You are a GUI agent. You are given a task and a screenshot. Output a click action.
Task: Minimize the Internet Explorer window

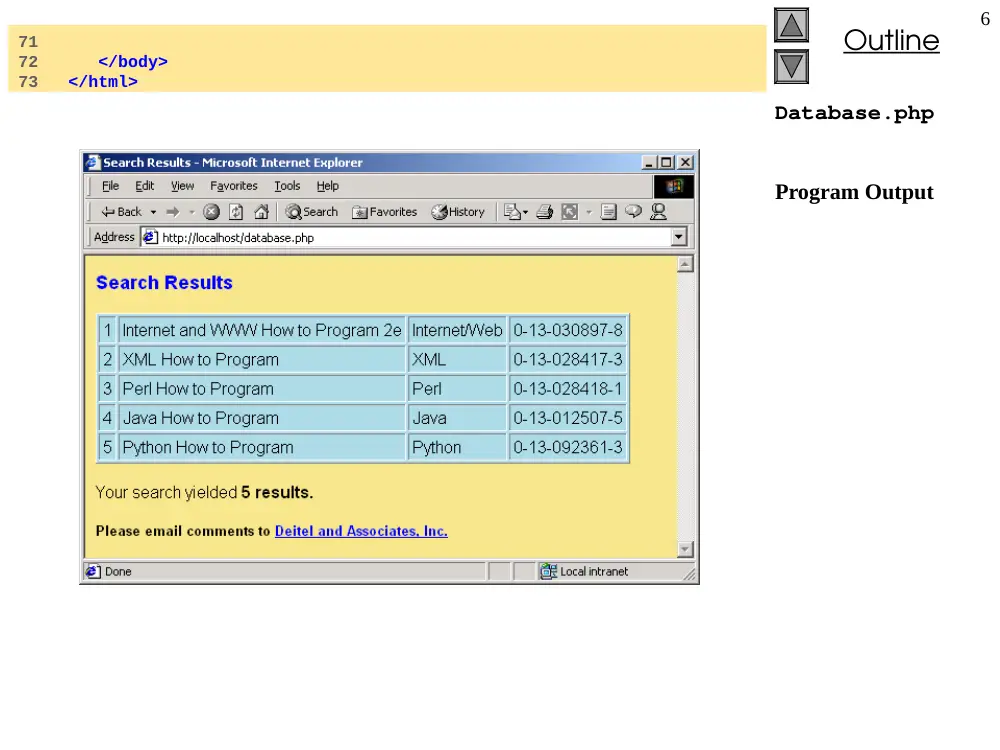coord(649,163)
